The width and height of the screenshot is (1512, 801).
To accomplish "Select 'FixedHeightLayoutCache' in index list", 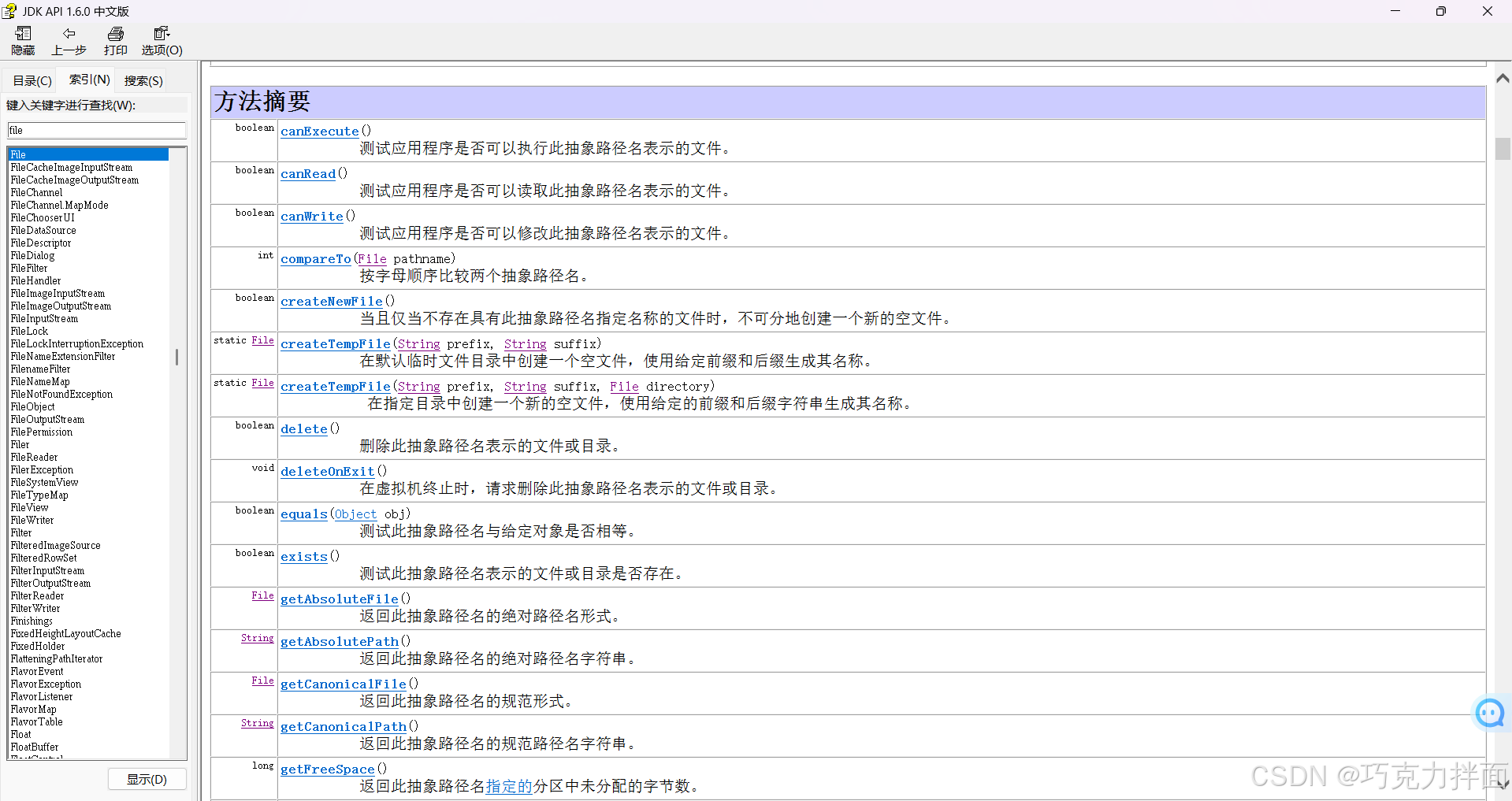I will 65,633.
